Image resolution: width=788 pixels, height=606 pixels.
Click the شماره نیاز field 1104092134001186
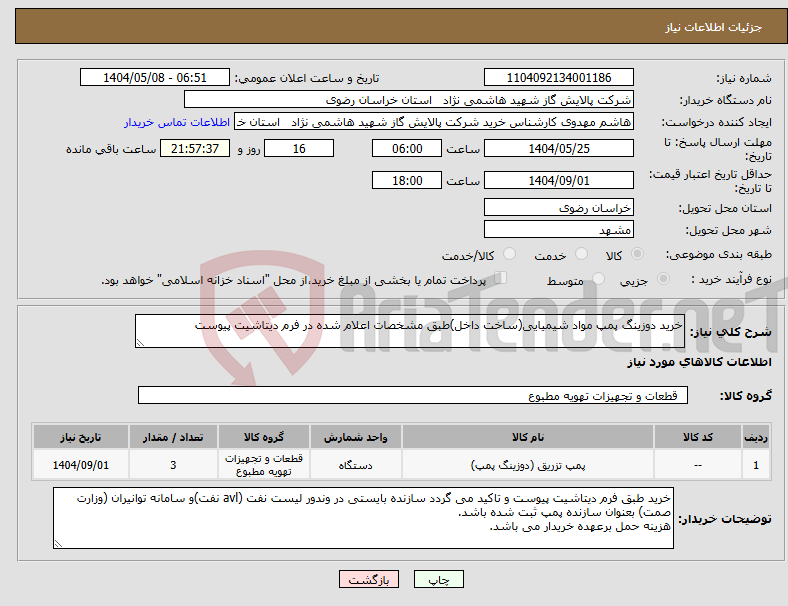click(x=558, y=78)
